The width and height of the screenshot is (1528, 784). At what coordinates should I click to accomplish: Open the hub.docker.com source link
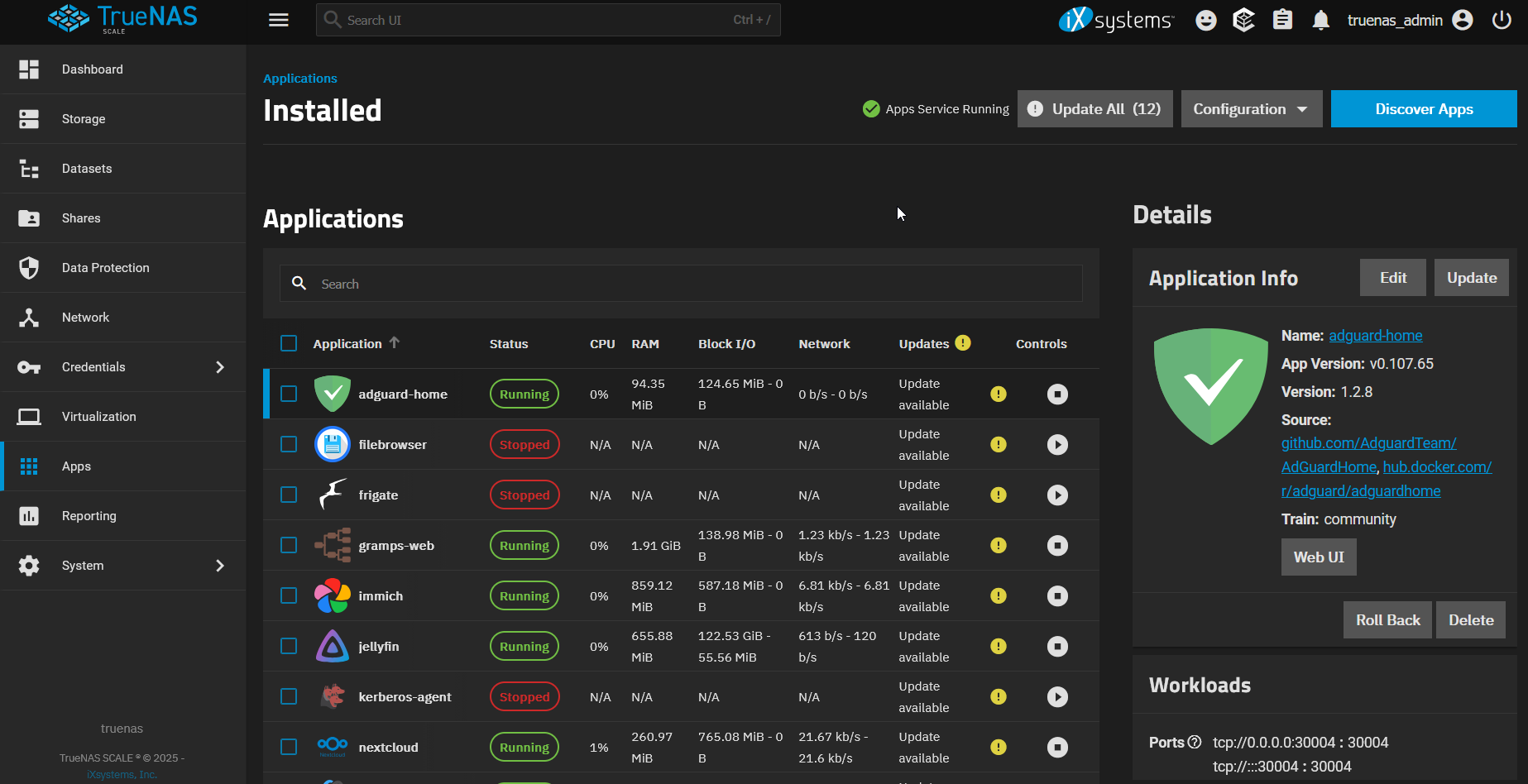pos(1436,467)
